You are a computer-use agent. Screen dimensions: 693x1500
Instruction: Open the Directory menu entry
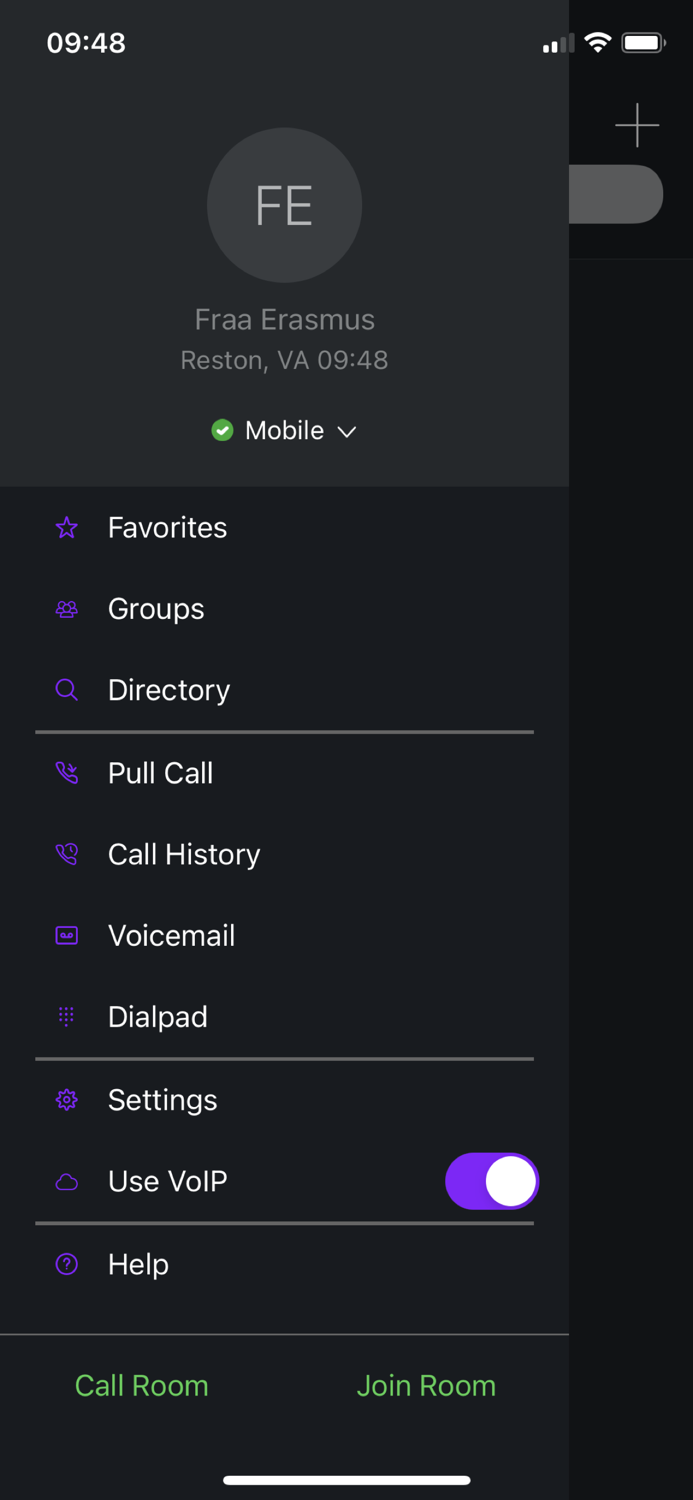[169, 690]
